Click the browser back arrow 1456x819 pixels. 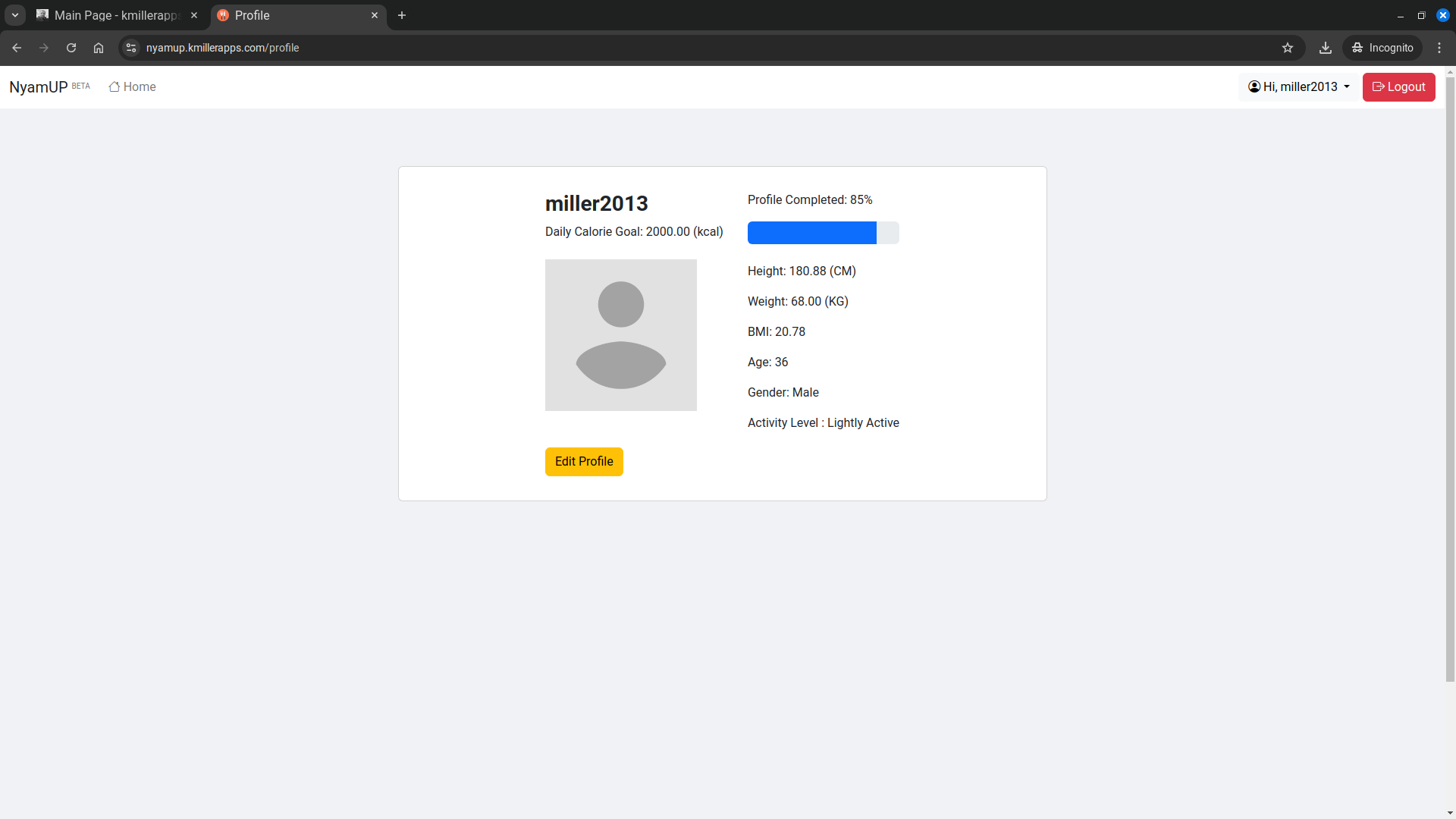(x=17, y=48)
